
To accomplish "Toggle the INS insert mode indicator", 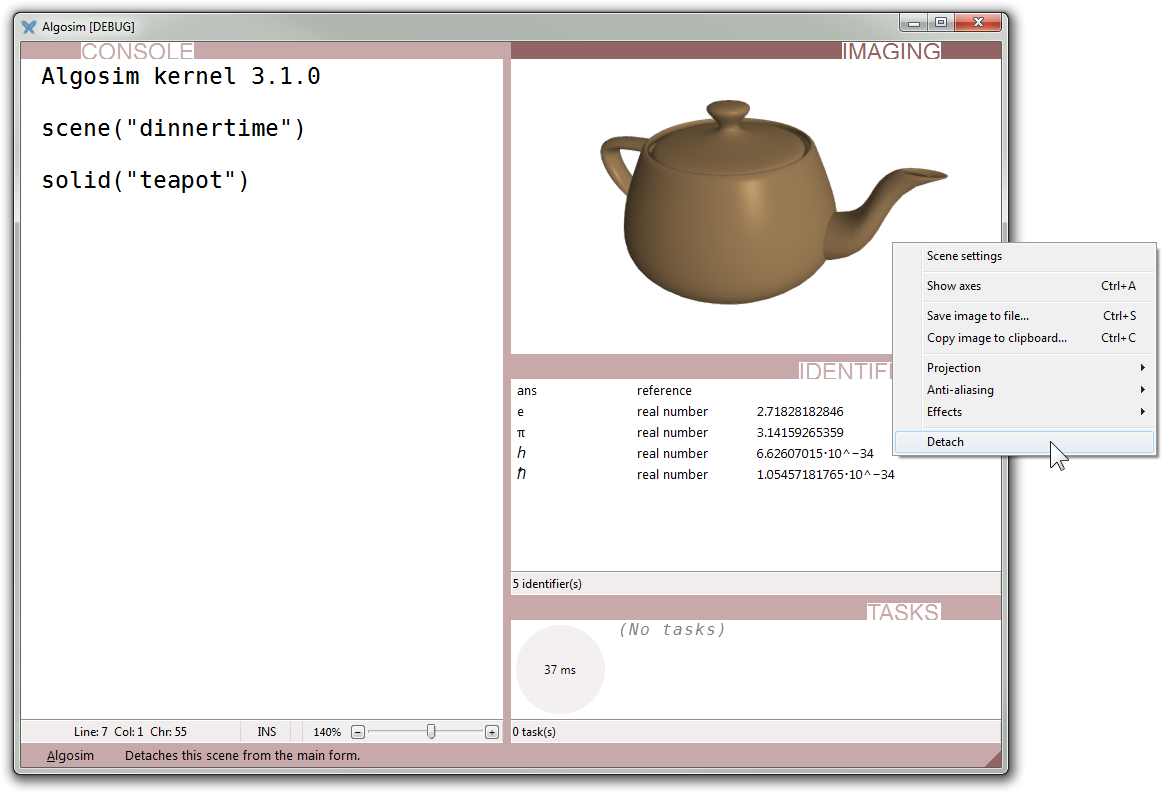I will click(267, 732).
